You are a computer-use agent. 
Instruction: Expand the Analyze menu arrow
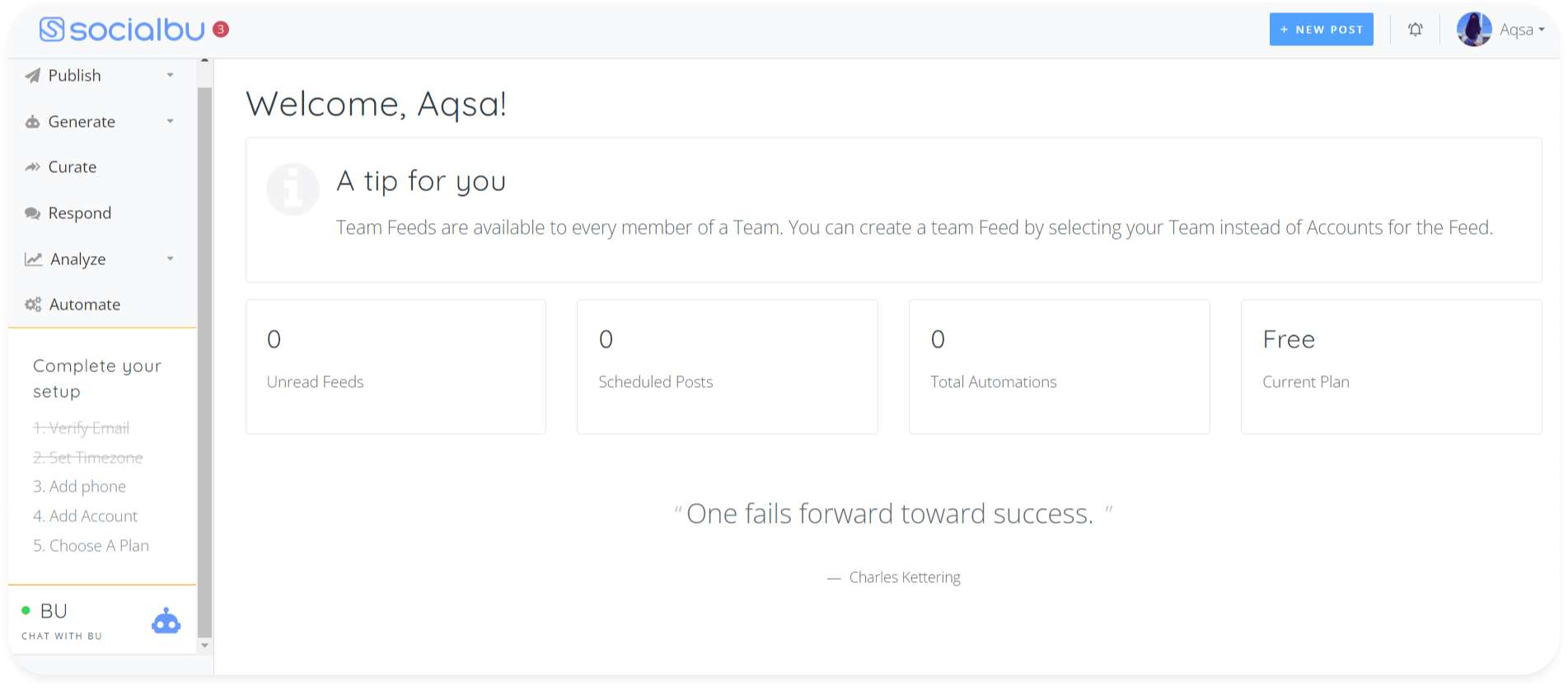pos(171,259)
